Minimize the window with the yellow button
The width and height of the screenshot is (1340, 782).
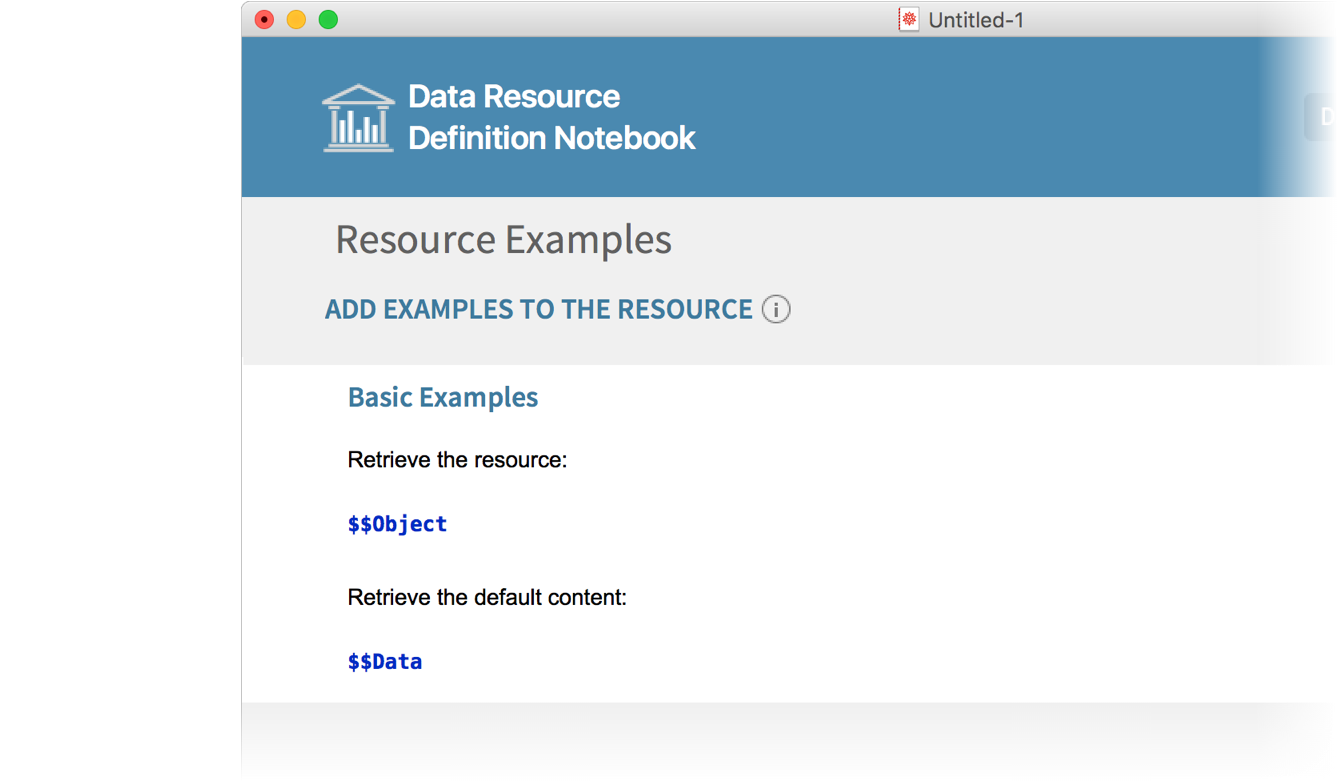coord(296,20)
